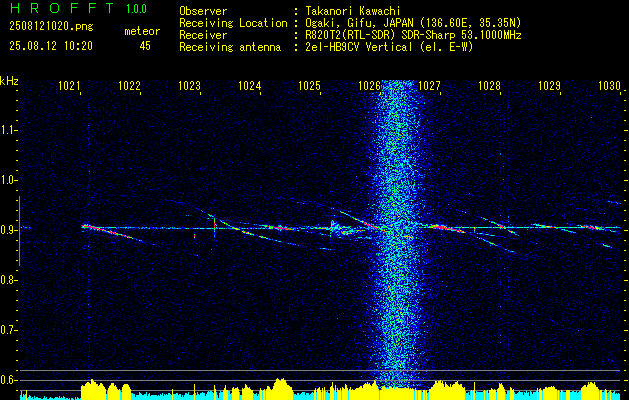Click the wide vertical noise burst near 1026
This screenshot has width=629, height=400.
point(397,233)
